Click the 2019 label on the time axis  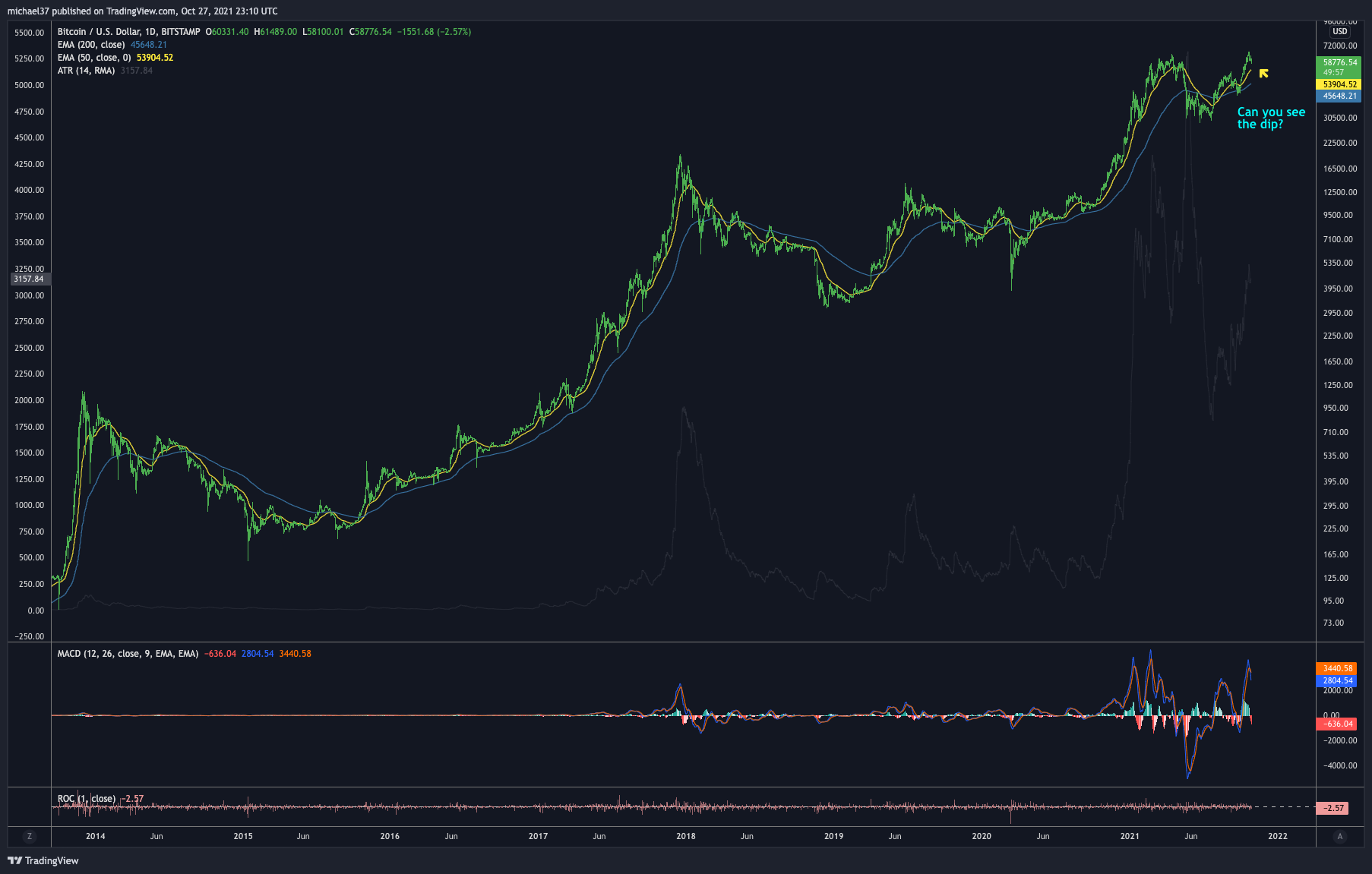834,836
